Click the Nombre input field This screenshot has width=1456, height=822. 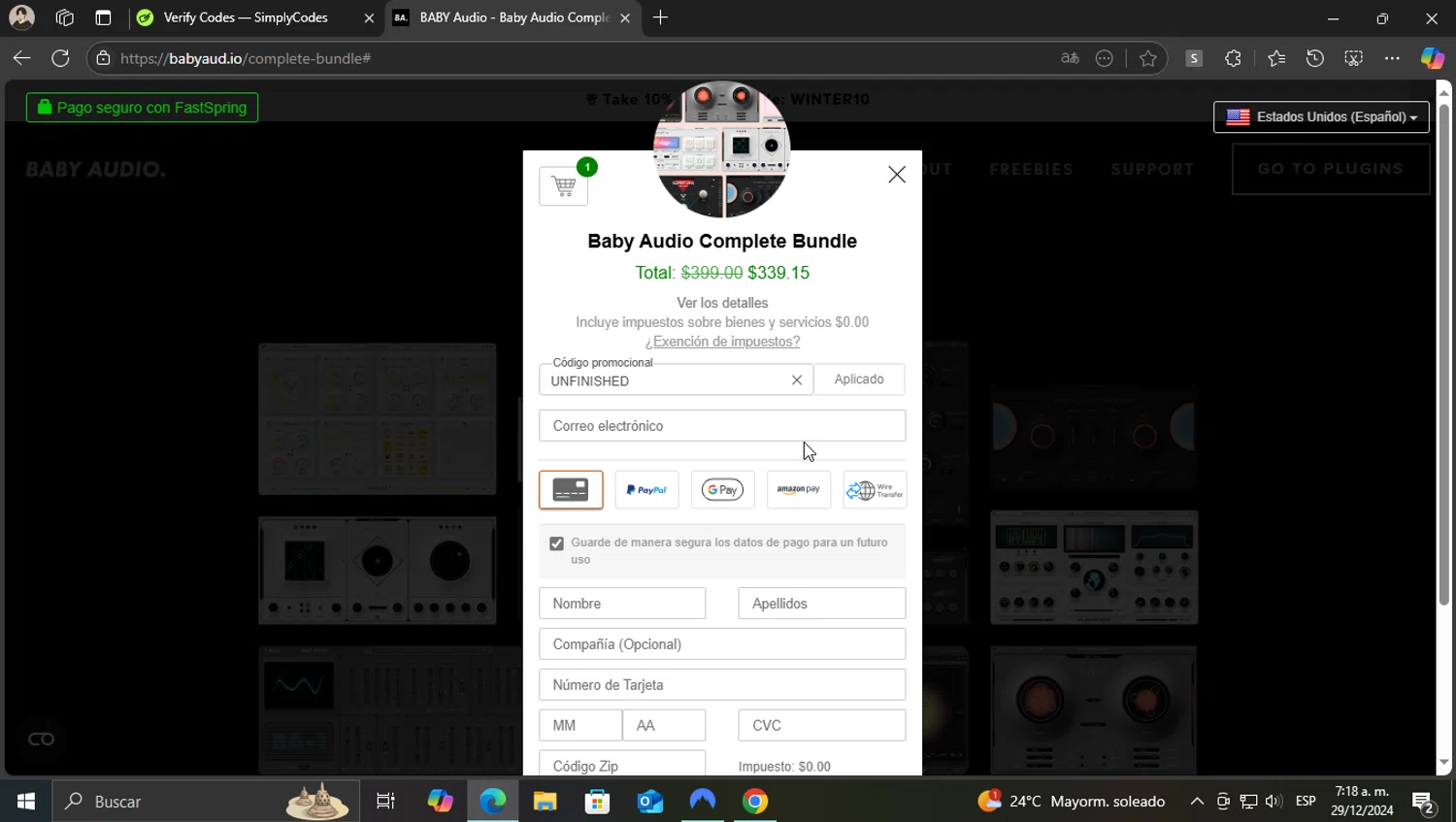(x=622, y=604)
